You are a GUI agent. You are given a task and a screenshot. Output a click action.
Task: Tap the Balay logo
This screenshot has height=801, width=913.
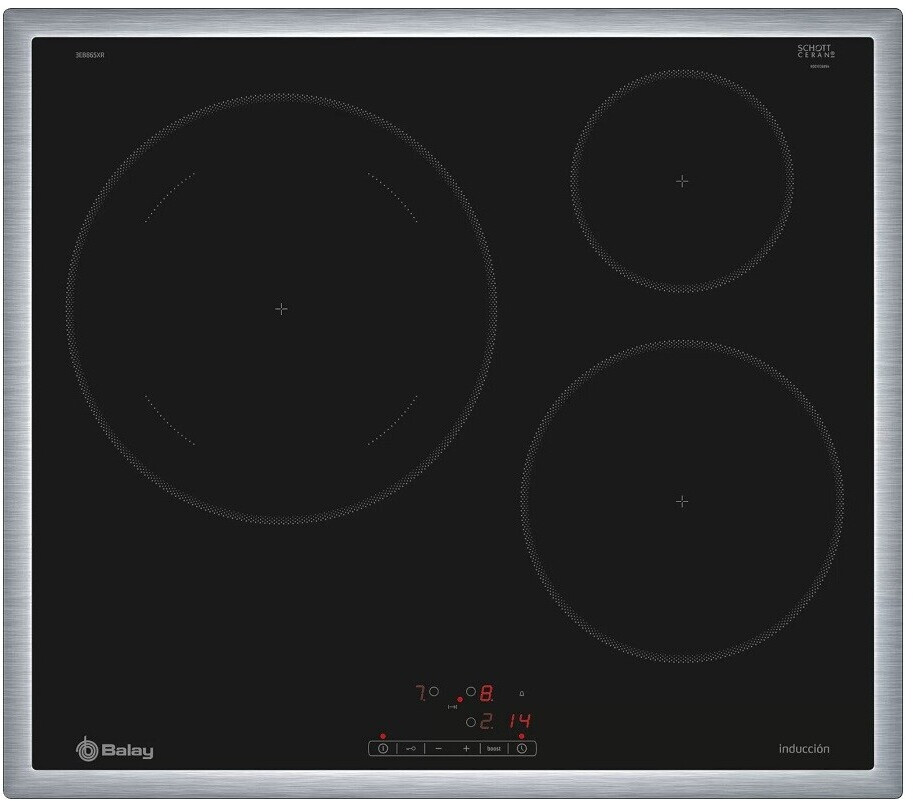(115, 749)
